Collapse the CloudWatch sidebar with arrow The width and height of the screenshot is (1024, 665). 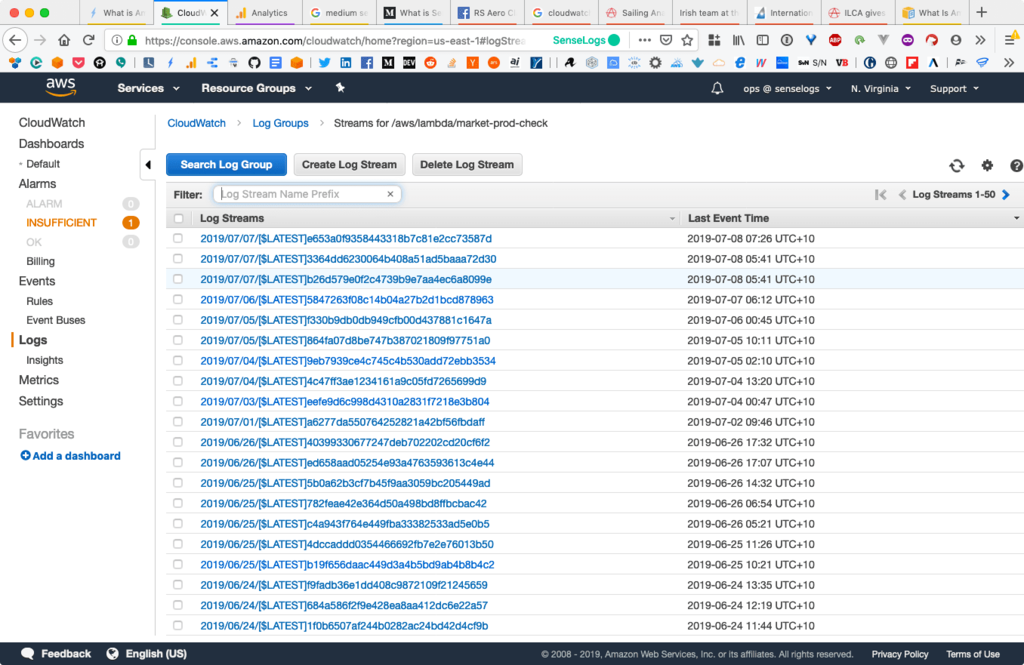tap(148, 165)
